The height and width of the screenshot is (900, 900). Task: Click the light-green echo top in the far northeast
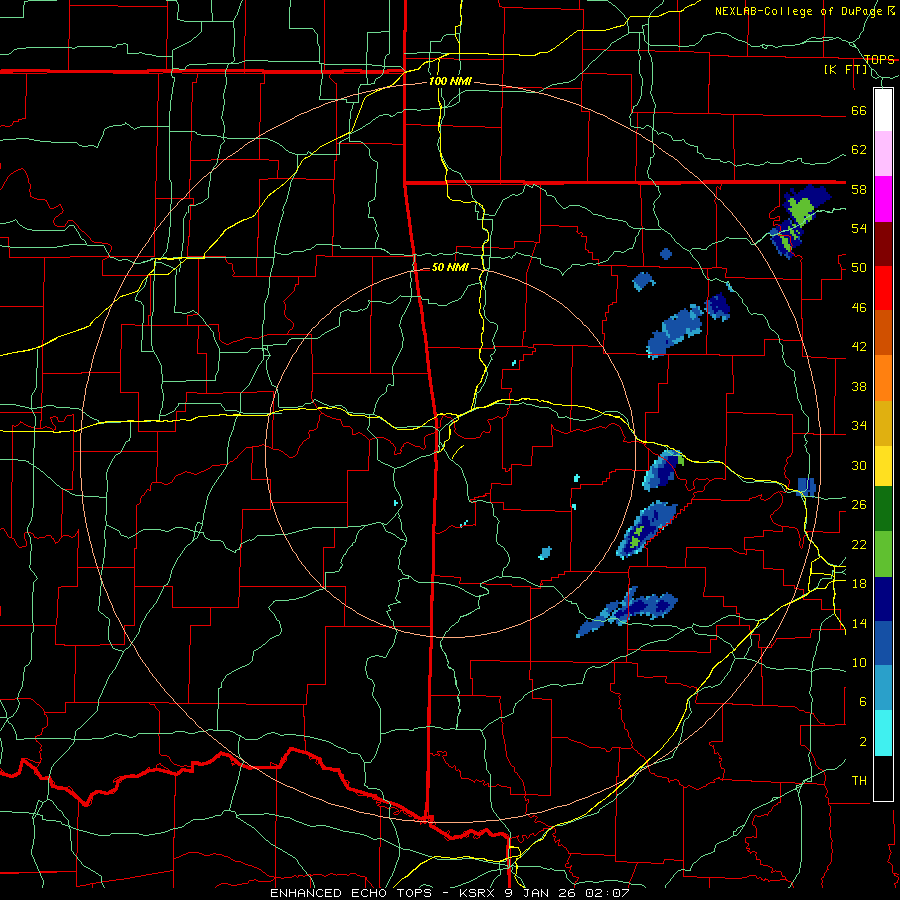pyautogui.click(x=801, y=211)
